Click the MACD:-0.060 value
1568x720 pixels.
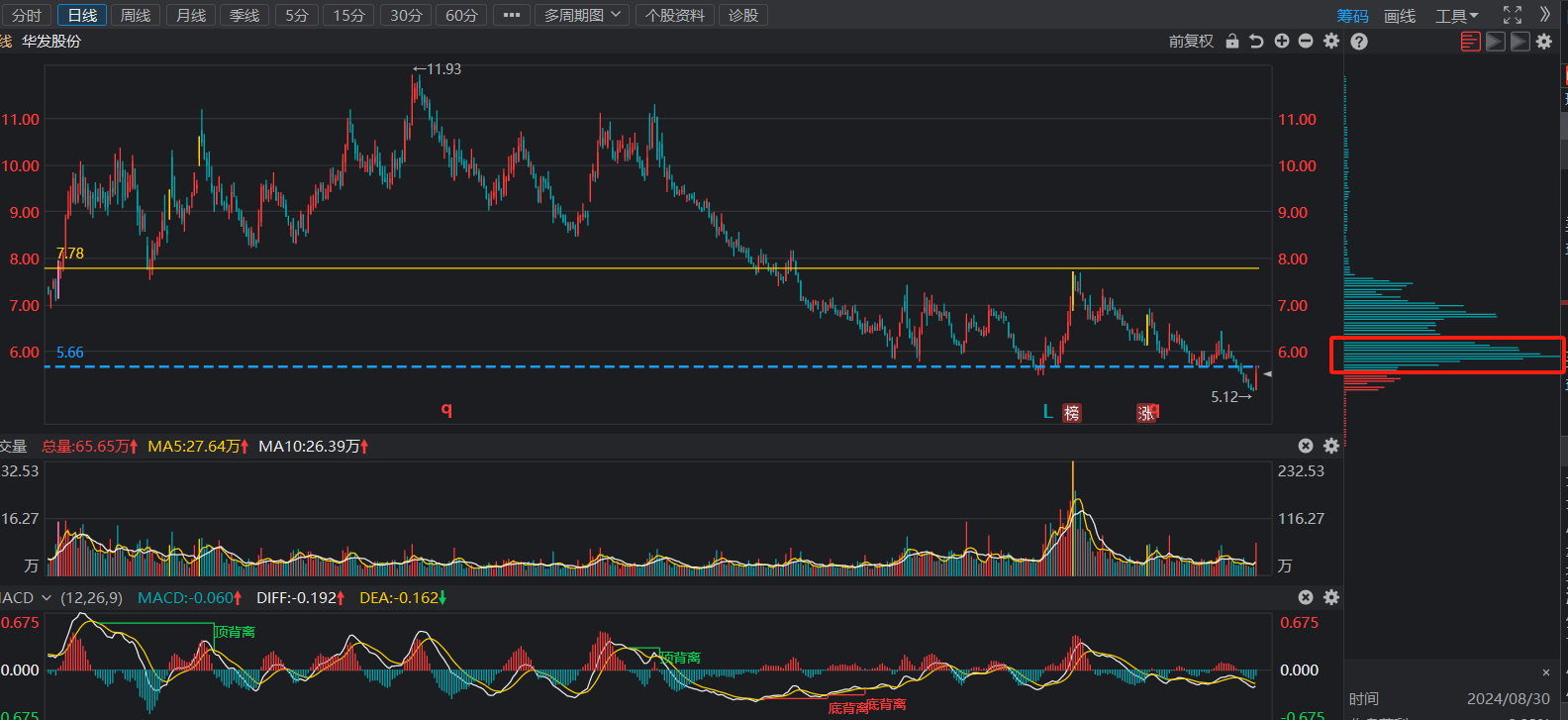click(190, 598)
